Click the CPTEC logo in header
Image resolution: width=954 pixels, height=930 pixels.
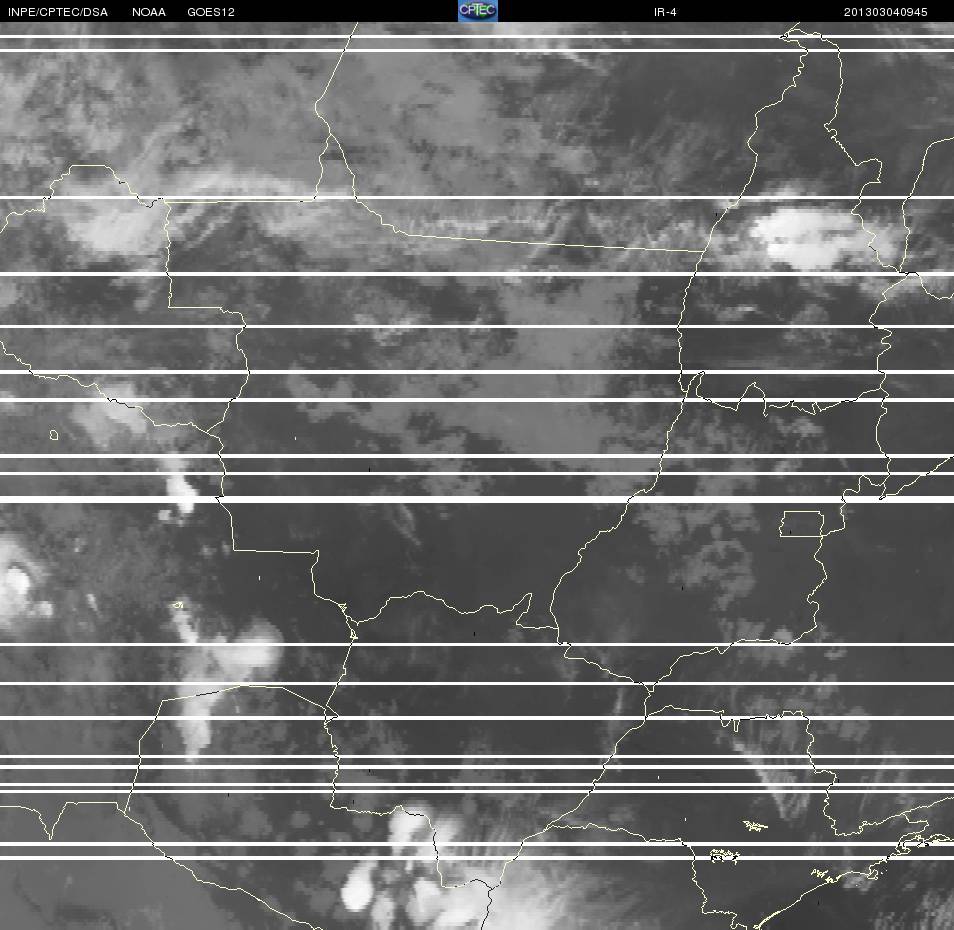[478, 11]
